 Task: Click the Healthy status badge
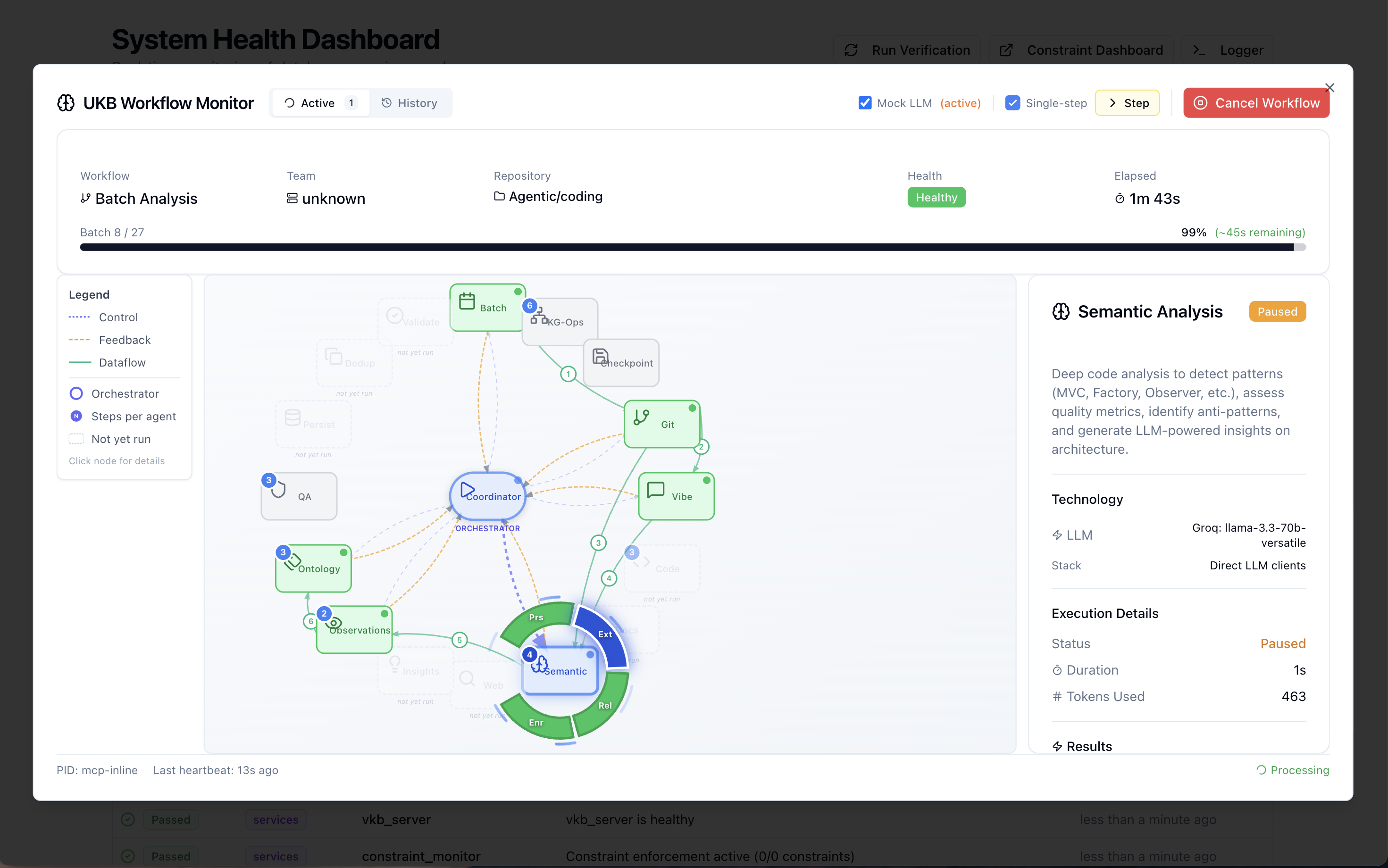pyautogui.click(x=936, y=198)
